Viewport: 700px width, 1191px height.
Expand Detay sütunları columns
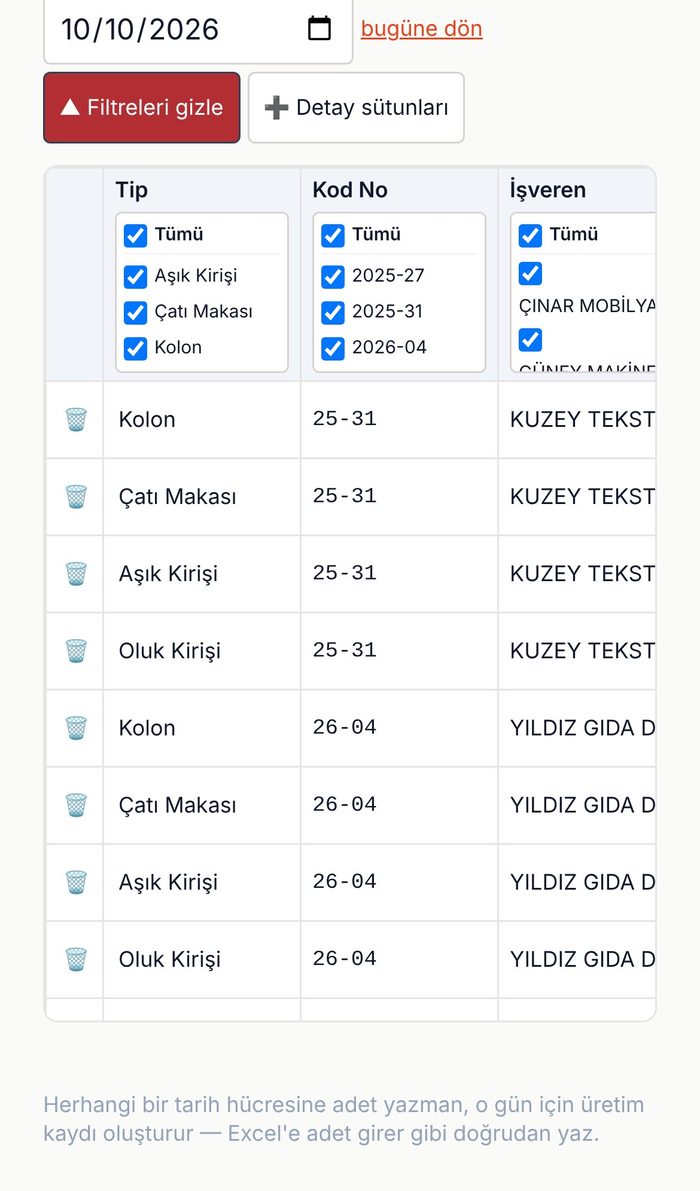click(356, 108)
